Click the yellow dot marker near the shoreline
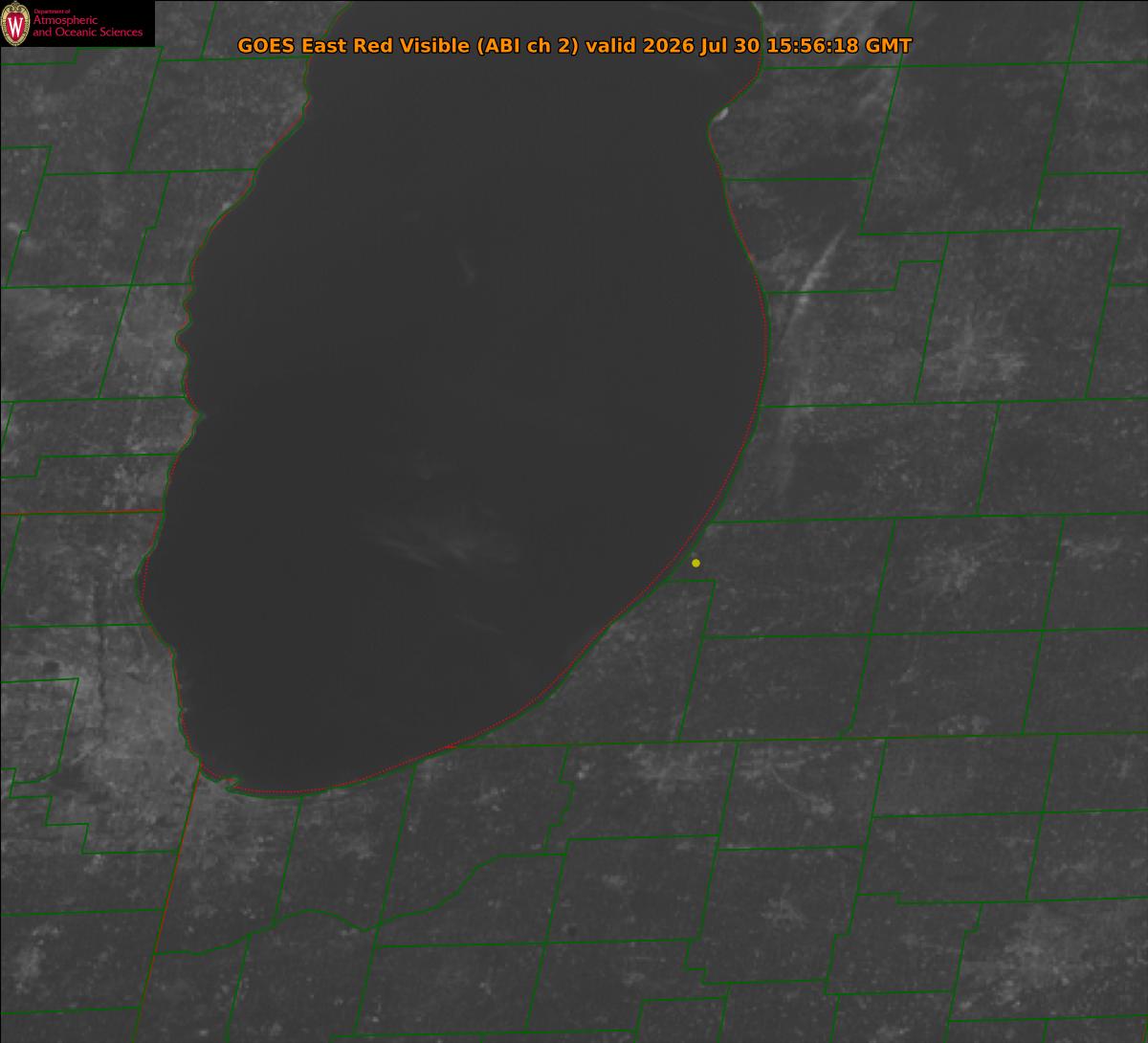The height and width of the screenshot is (1043, 1148). click(695, 563)
